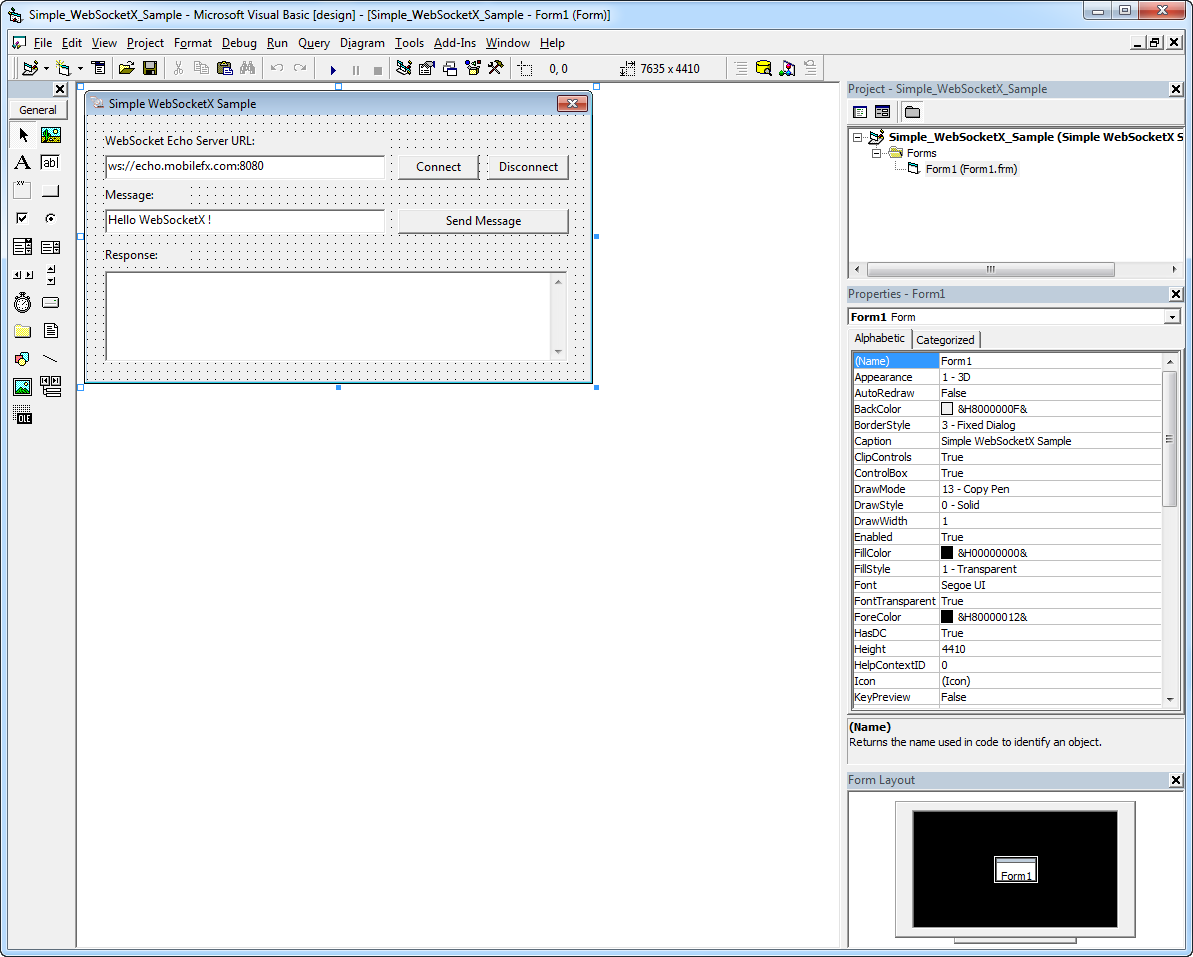Switch to the Categorized properties tab

946,340
